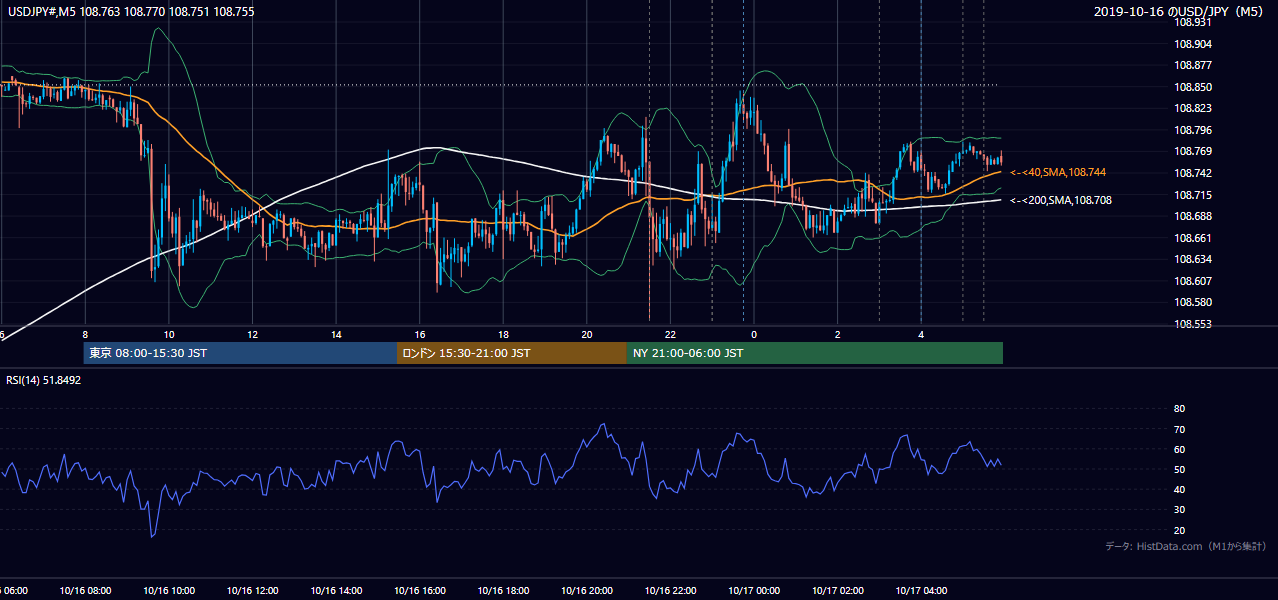Click the 108.607 price axis label
The width and height of the screenshot is (1278, 600).
tap(1194, 281)
